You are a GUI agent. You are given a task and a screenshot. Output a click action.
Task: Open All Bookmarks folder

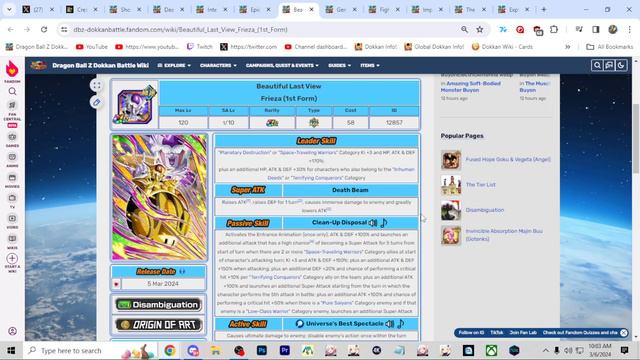(610, 47)
